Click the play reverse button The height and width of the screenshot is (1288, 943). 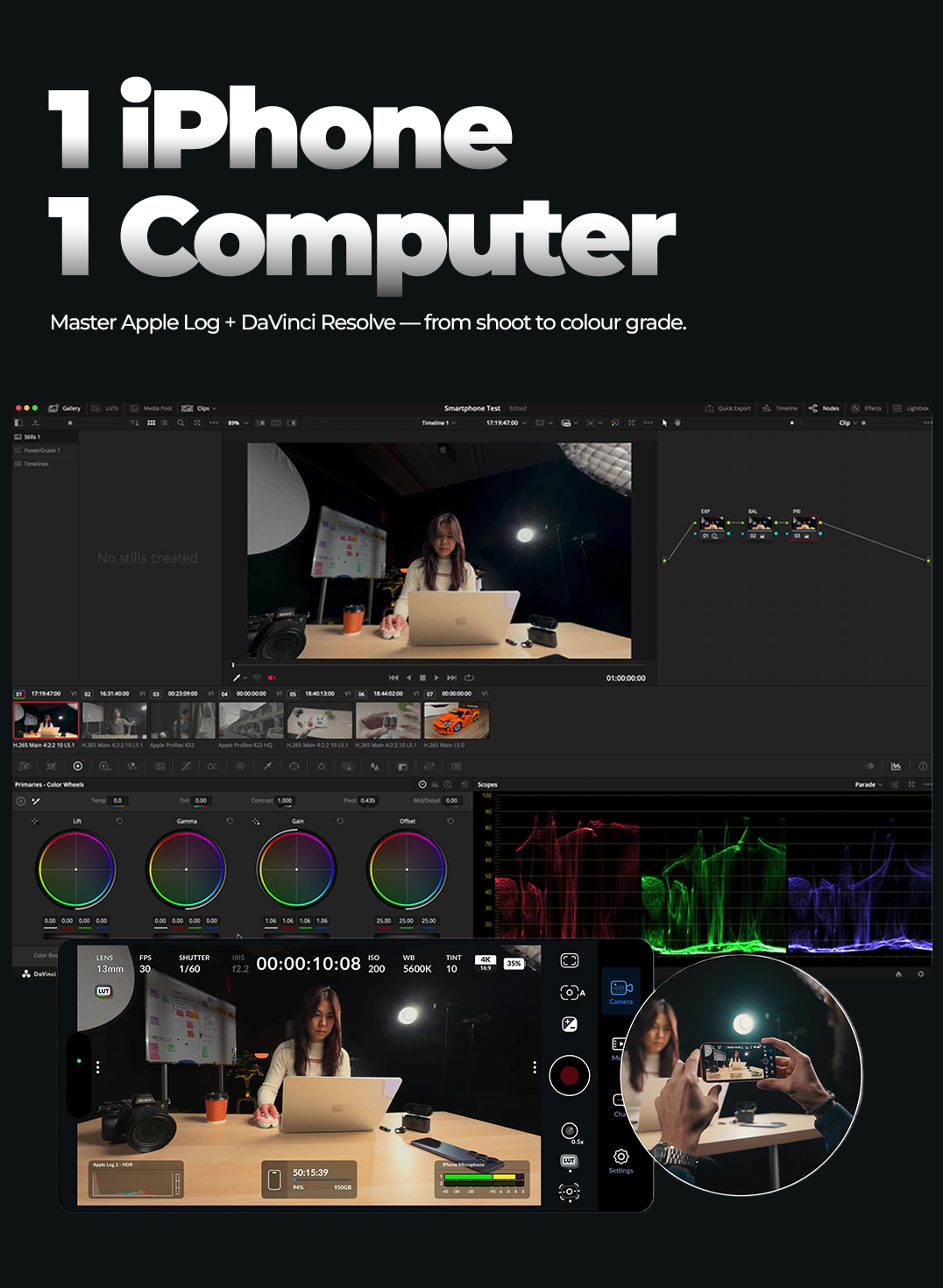click(x=408, y=678)
